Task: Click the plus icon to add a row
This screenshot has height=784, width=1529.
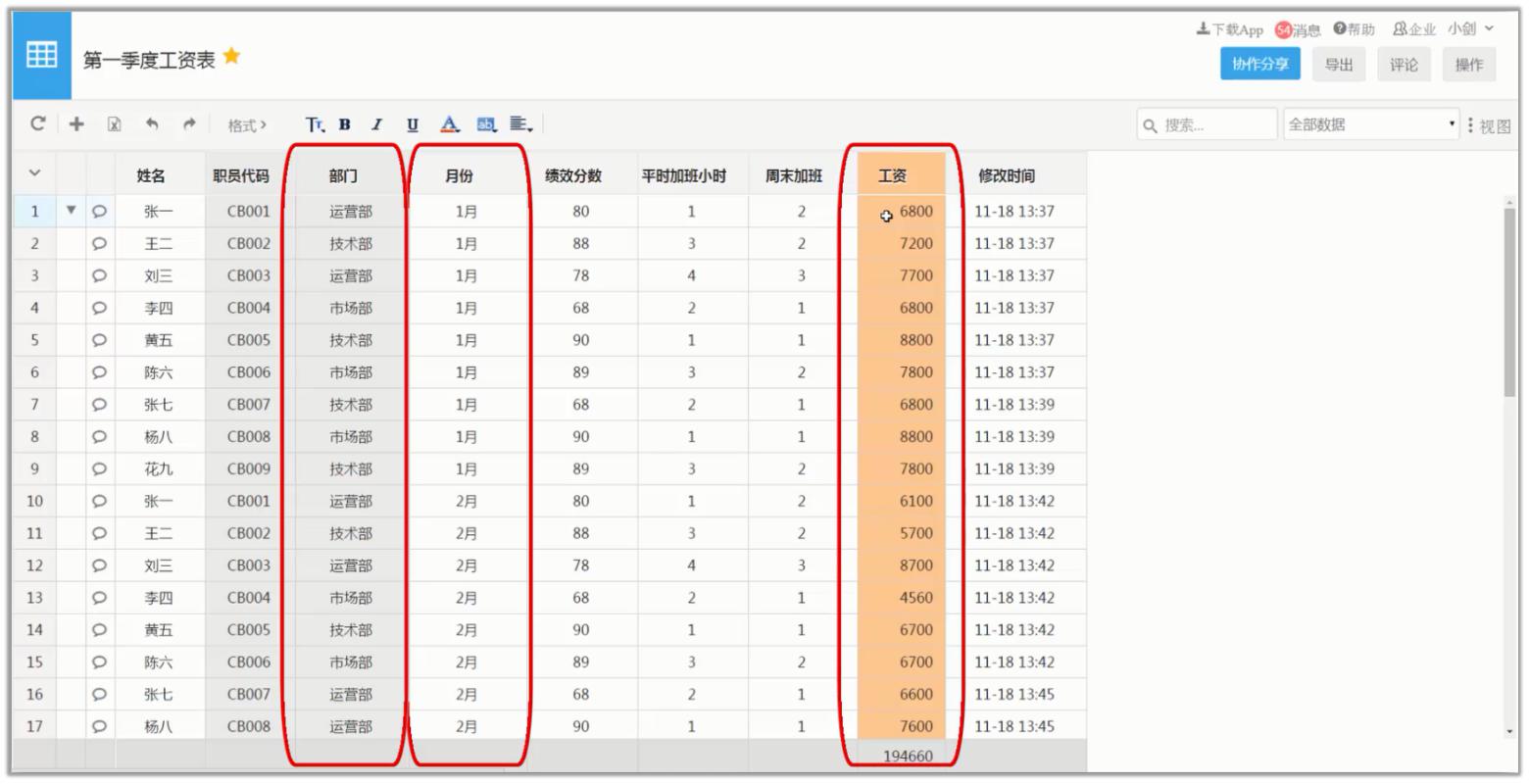Action: tap(76, 124)
